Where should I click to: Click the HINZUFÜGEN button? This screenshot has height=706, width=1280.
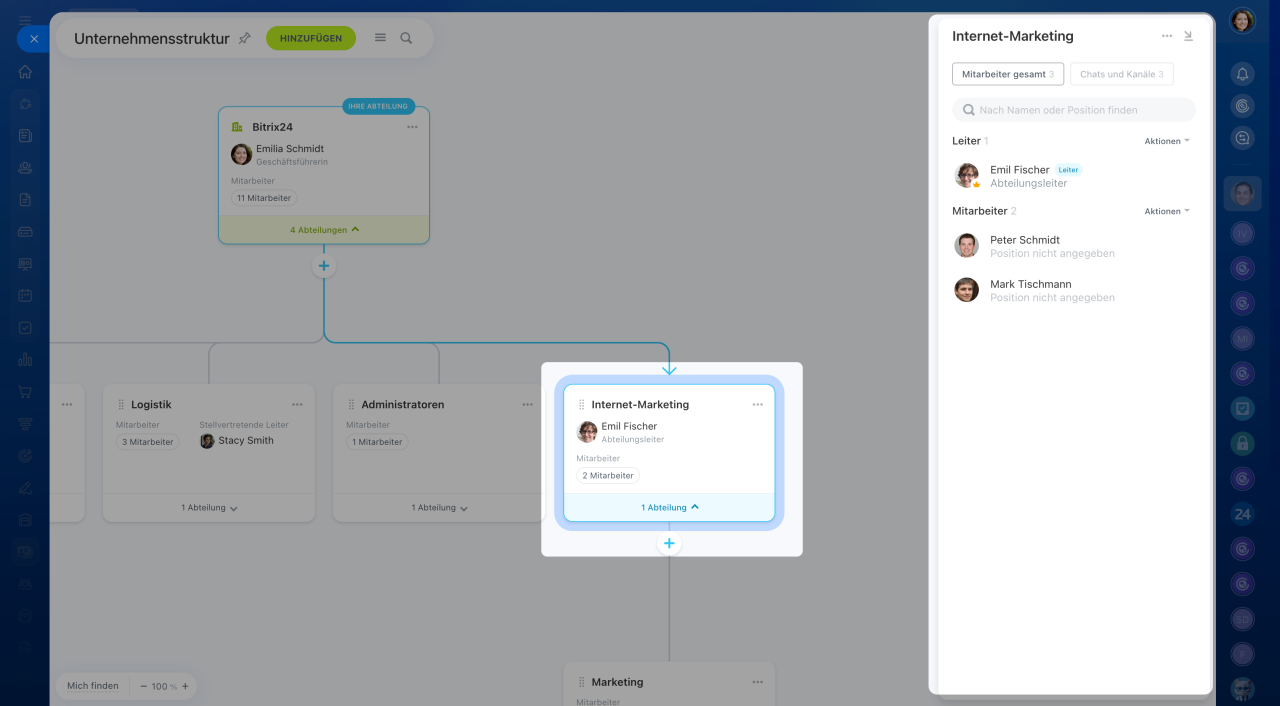[x=311, y=38]
